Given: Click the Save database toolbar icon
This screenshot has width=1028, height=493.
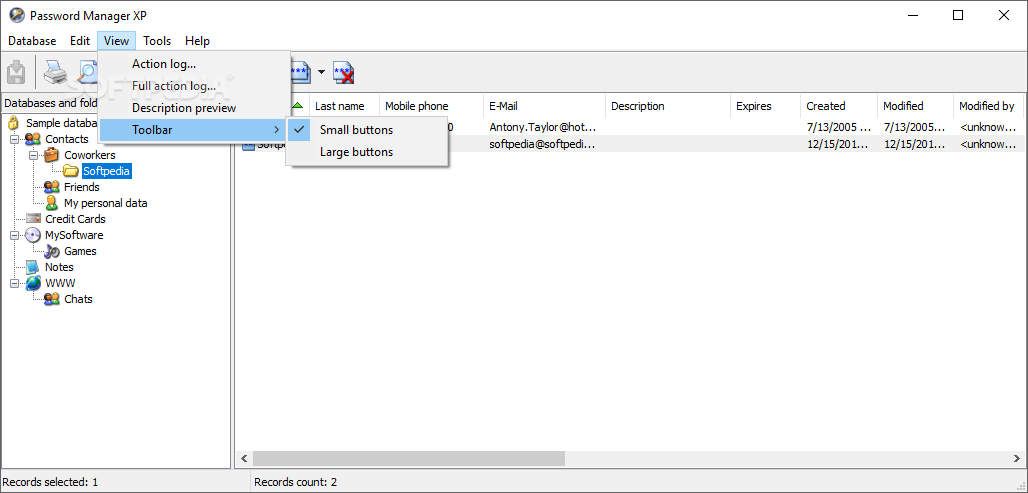Looking at the screenshot, I should tap(16, 72).
